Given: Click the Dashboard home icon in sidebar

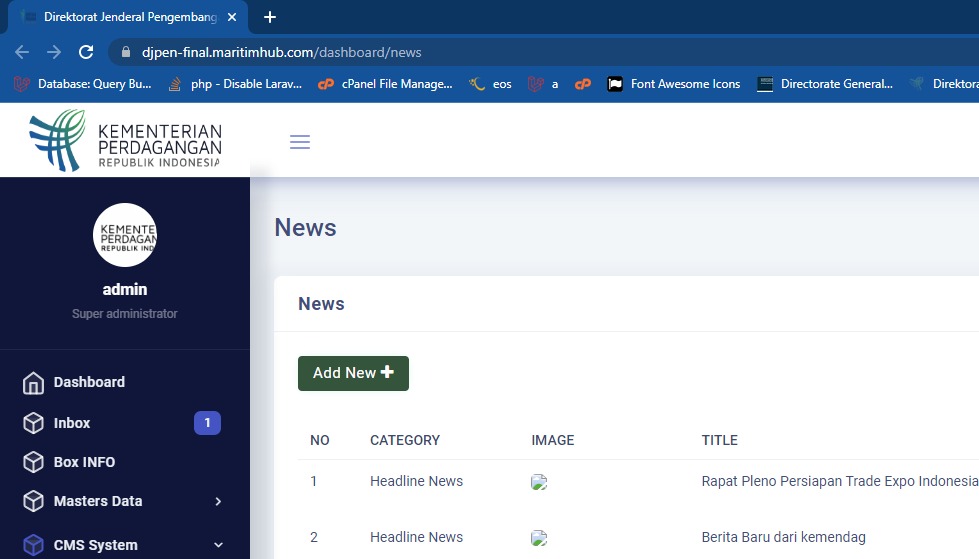Looking at the screenshot, I should 33,383.
